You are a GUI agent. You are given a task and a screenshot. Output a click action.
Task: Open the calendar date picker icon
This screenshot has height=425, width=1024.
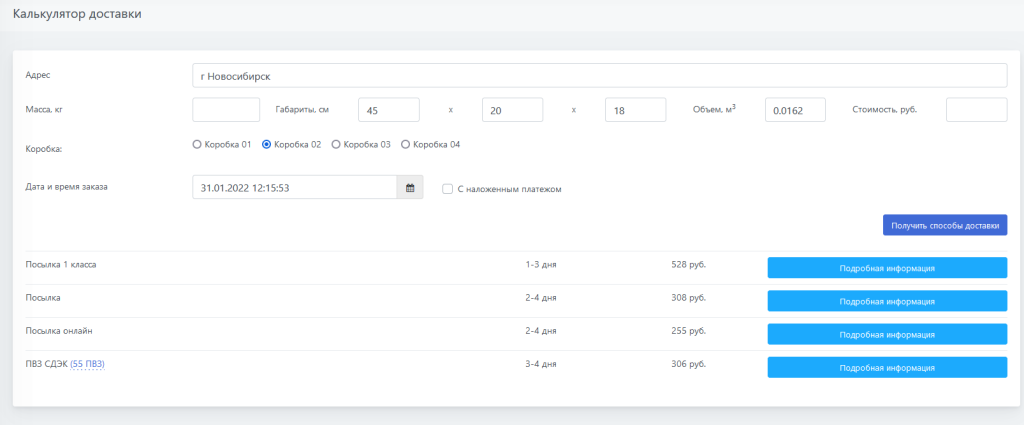pos(410,187)
